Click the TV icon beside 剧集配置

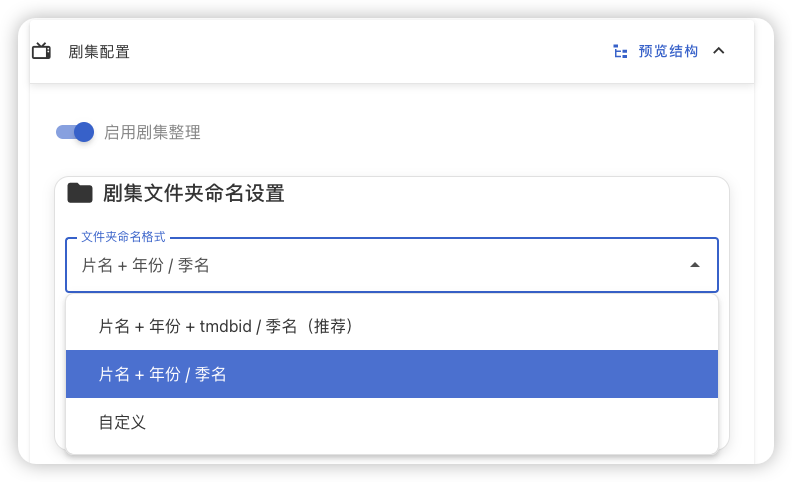point(41,51)
